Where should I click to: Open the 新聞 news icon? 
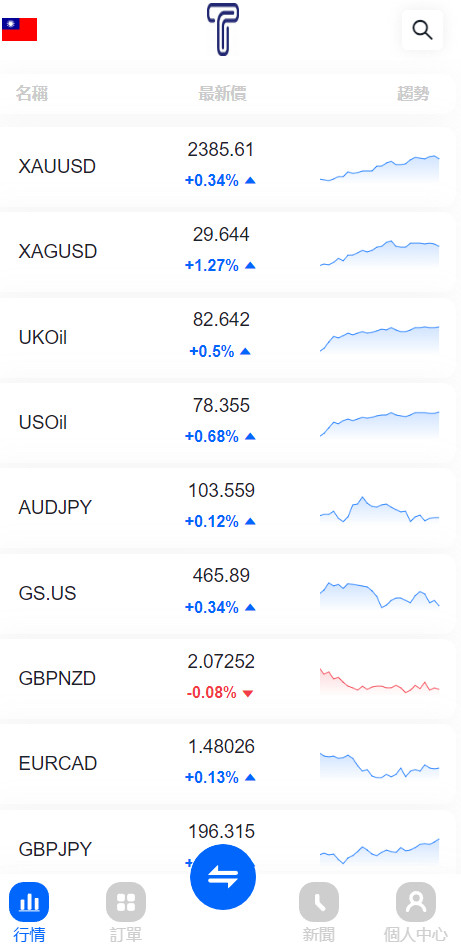319,902
